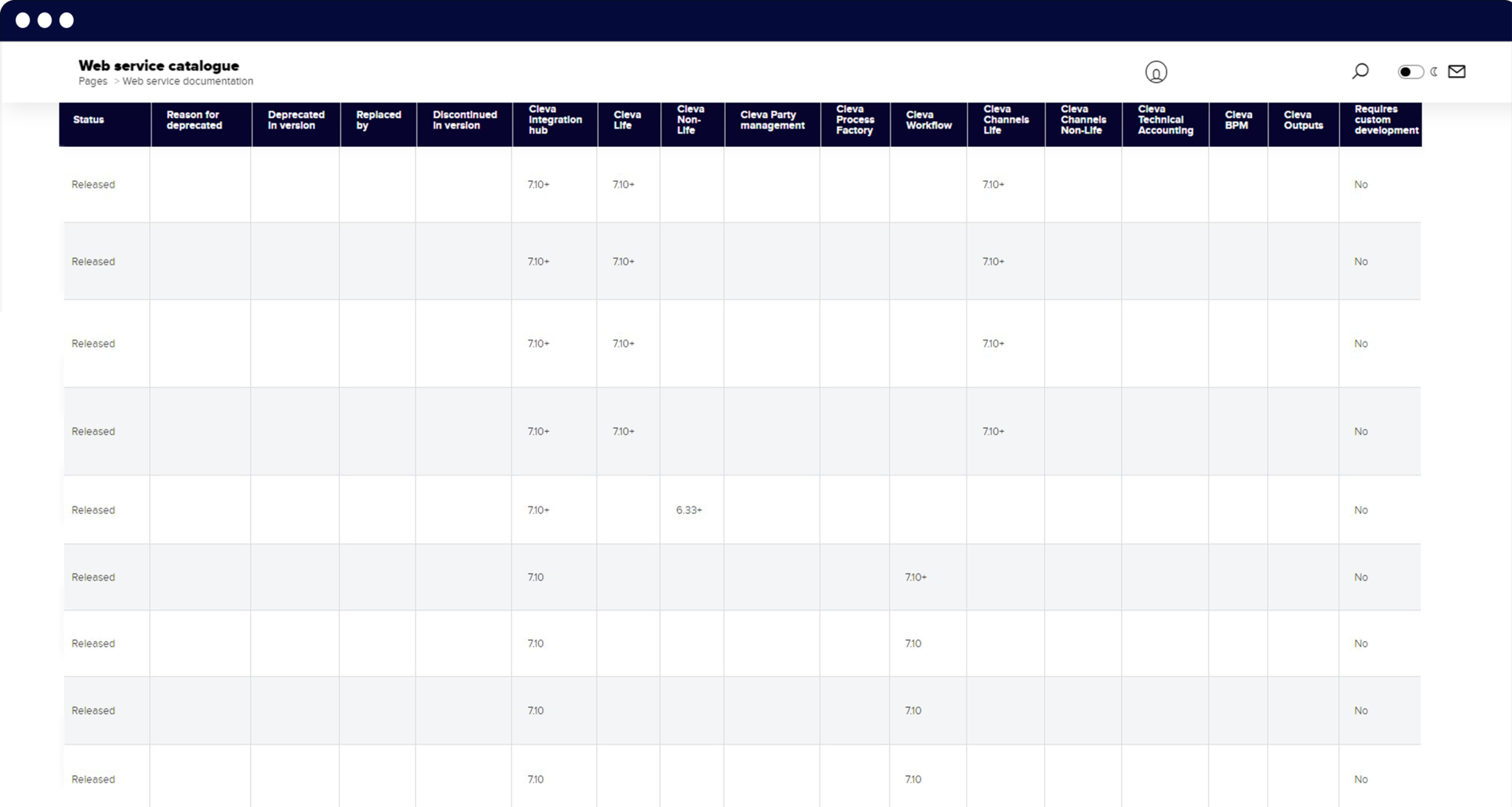Select the Cleva Party management header
Screen dimensions: 1512x807
(x=772, y=120)
